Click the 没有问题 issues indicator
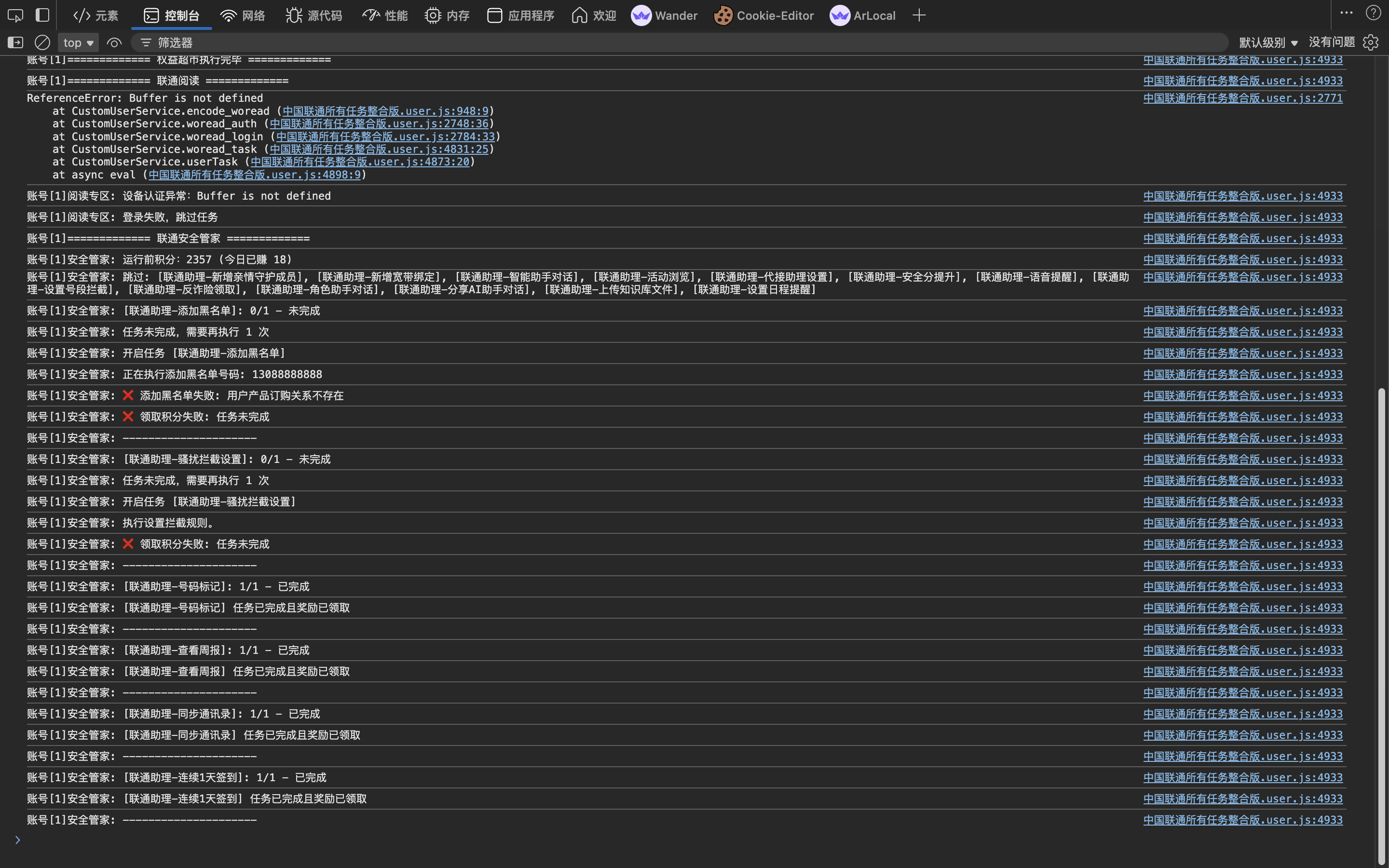Screen dimensions: 1389x868 click(1332, 42)
